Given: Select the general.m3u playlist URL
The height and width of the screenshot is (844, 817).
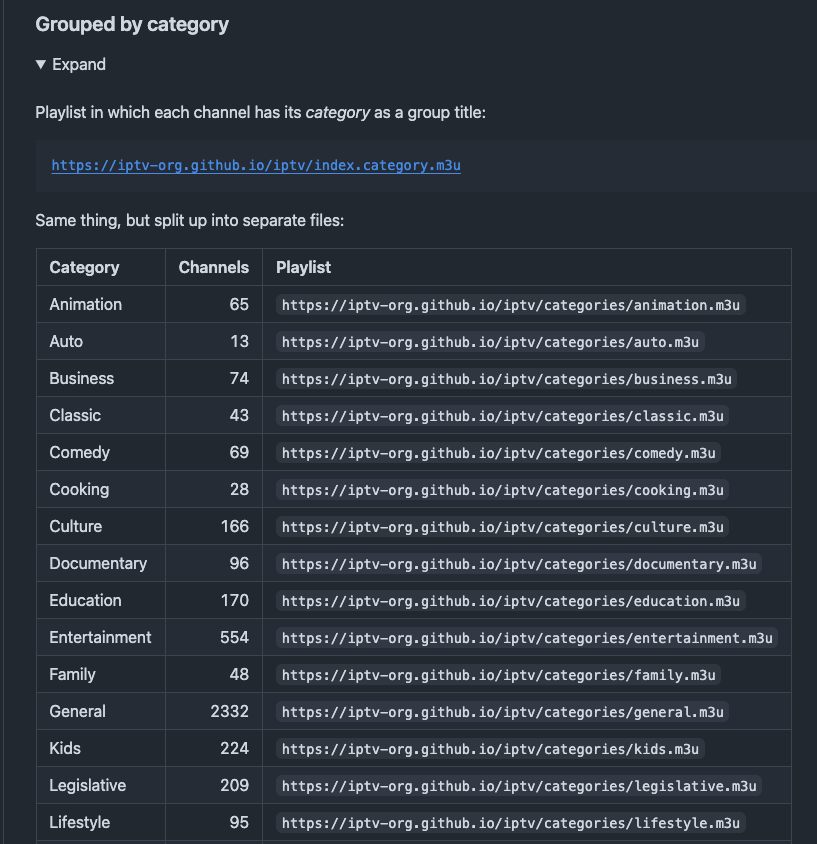Looking at the screenshot, I should pyautogui.click(x=502, y=712).
